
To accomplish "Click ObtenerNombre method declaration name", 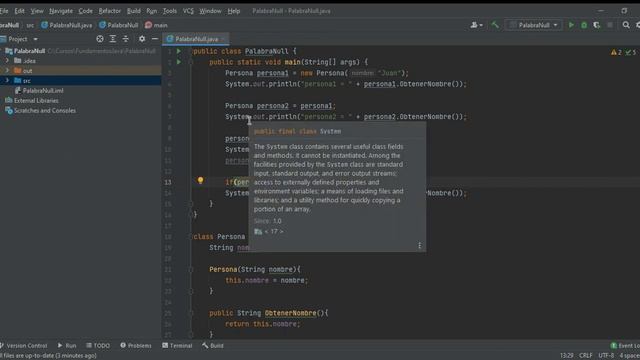I will pos(290,313).
